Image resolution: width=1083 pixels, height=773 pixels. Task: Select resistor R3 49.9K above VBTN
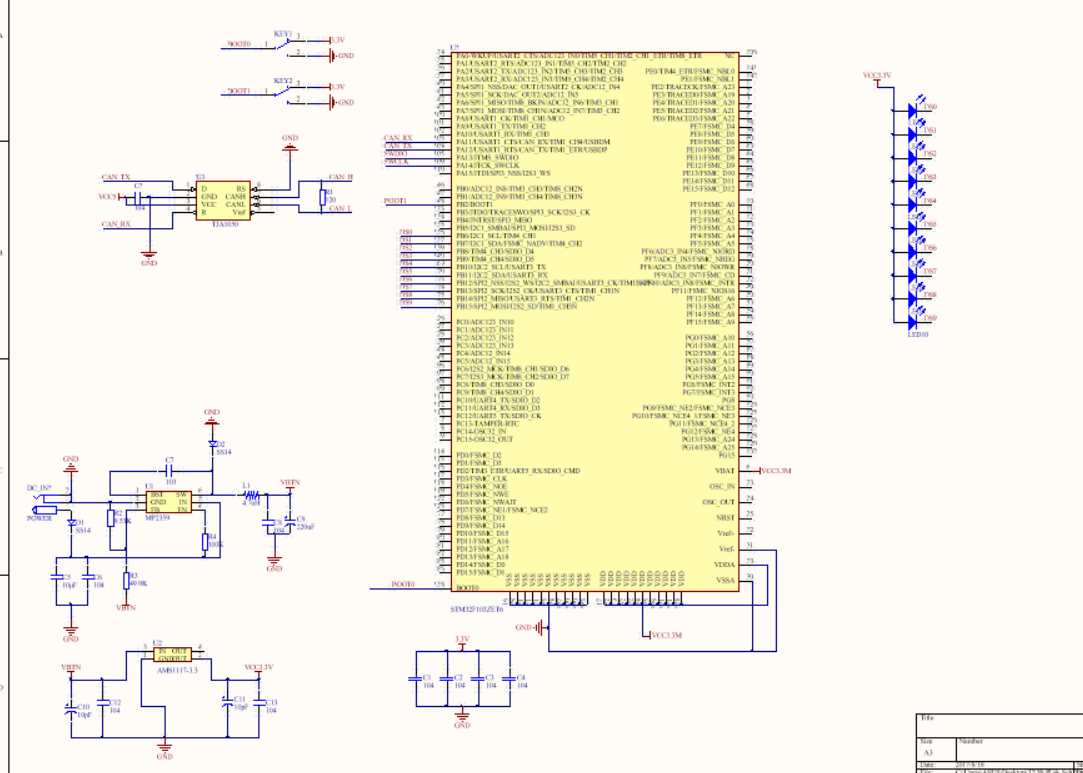tap(126, 581)
